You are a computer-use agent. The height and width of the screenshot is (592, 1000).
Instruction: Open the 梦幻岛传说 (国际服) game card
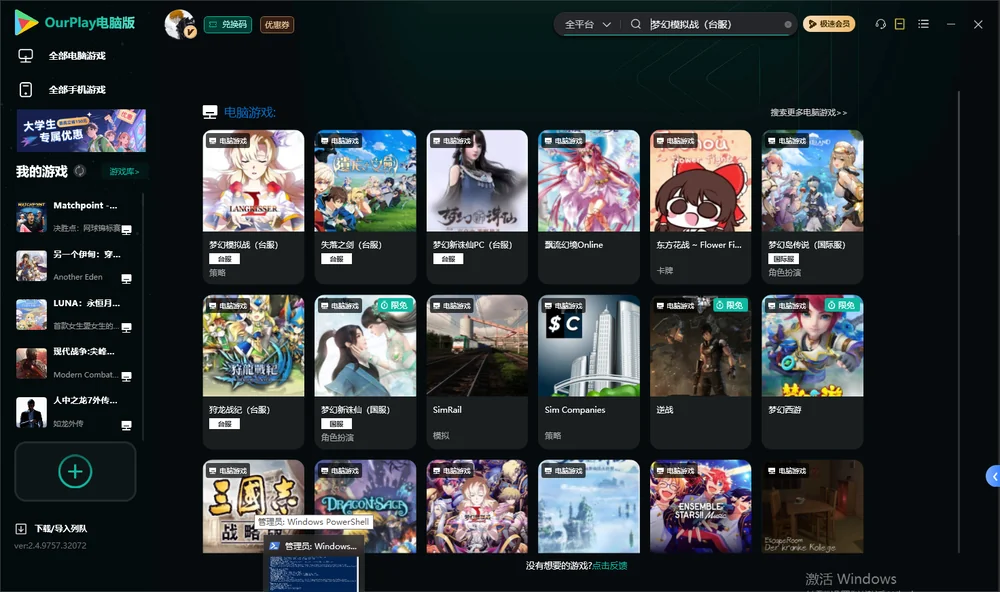pos(812,207)
